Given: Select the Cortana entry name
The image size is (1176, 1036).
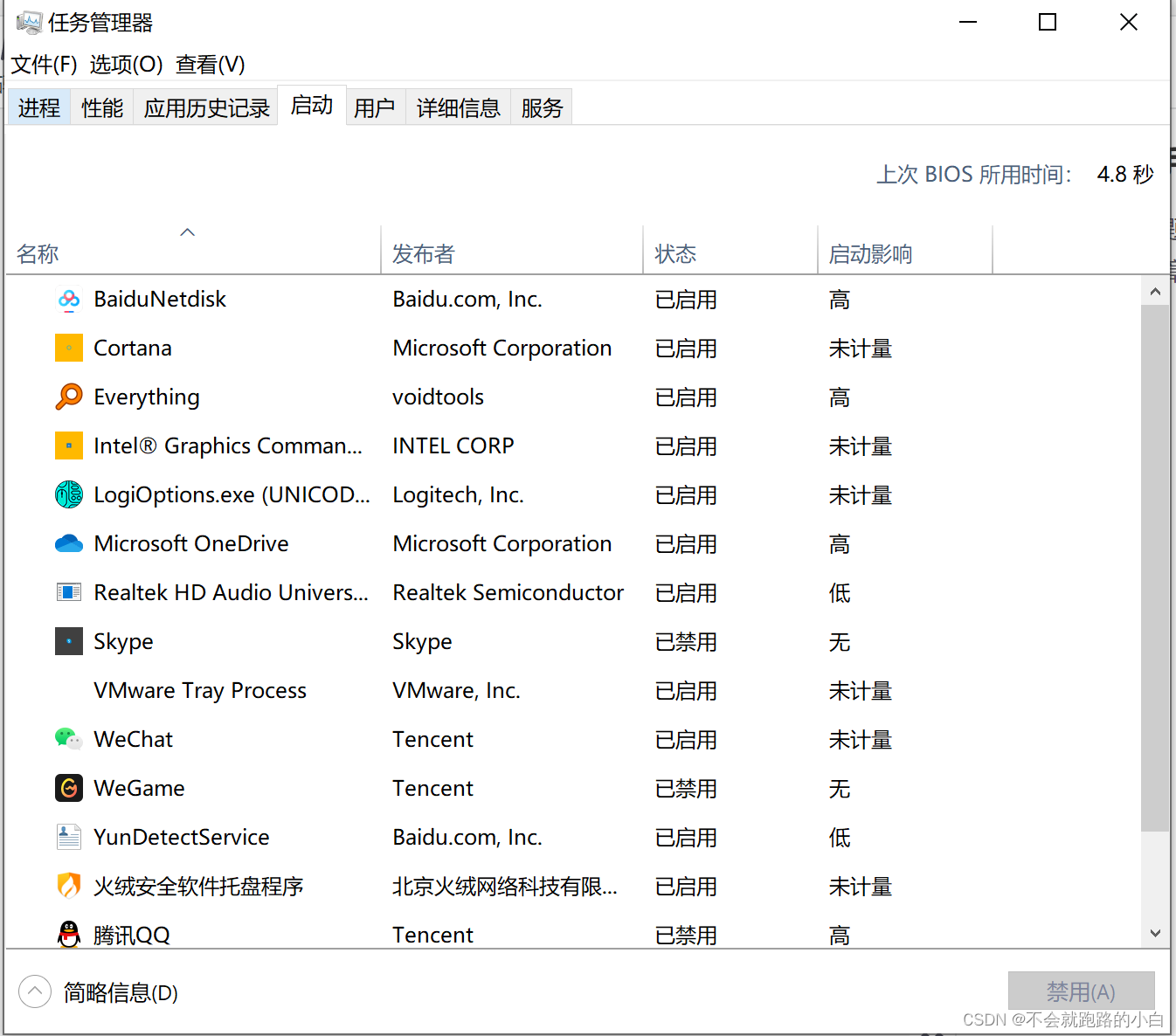Looking at the screenshot, I should 133,349.
